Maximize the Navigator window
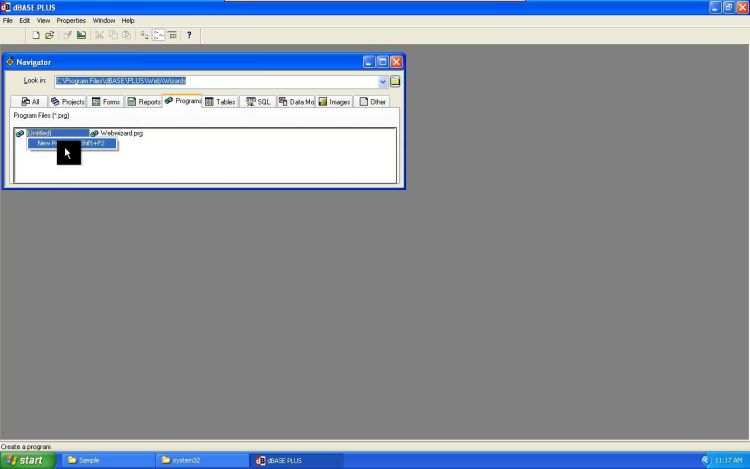The width and height of the screenshot is (750, 469). click(383, 62)
